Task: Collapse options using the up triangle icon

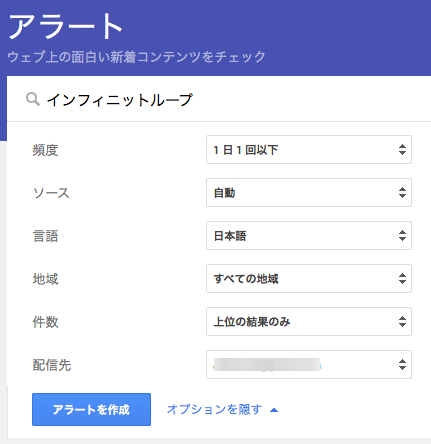Action: 274,410
